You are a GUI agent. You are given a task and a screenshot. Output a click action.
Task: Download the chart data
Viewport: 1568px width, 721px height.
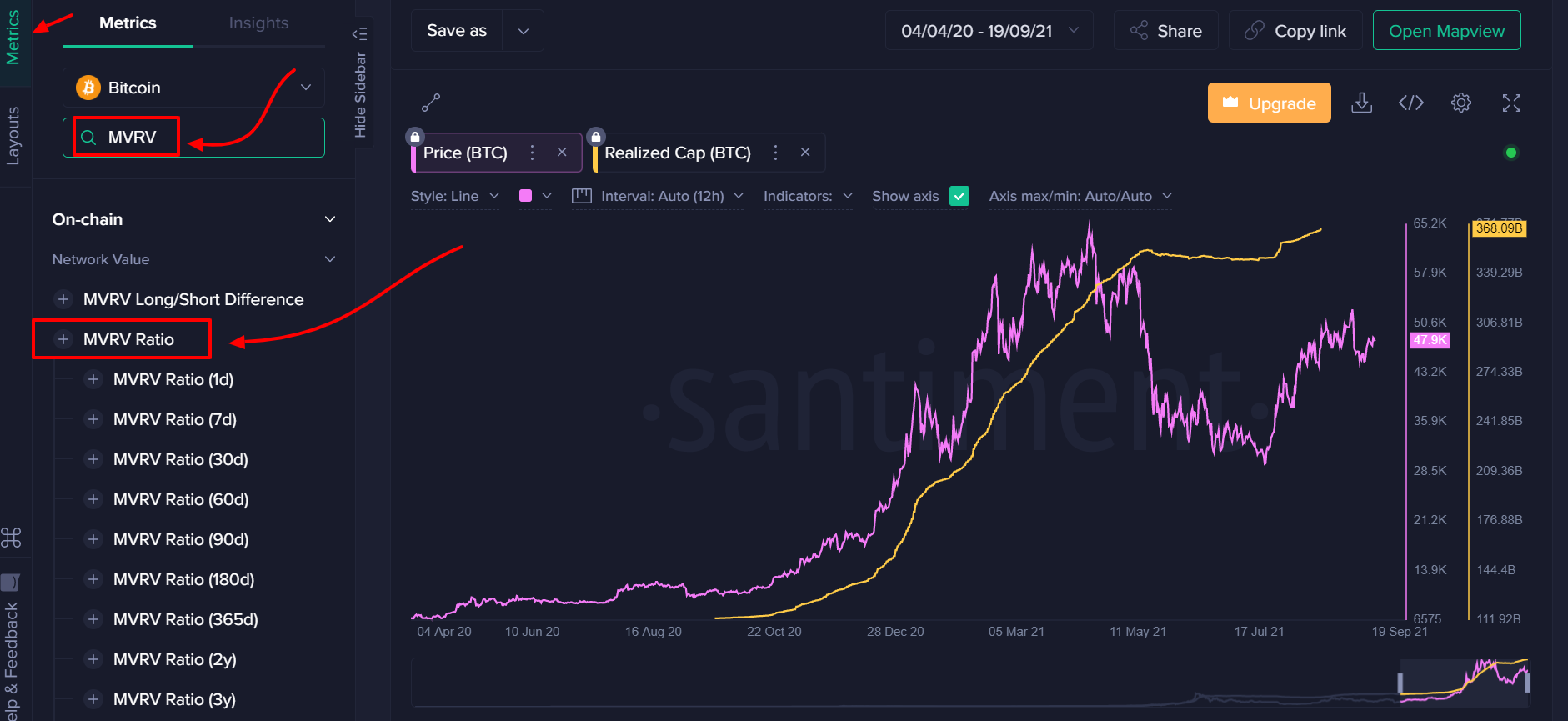coord(1361,103)
